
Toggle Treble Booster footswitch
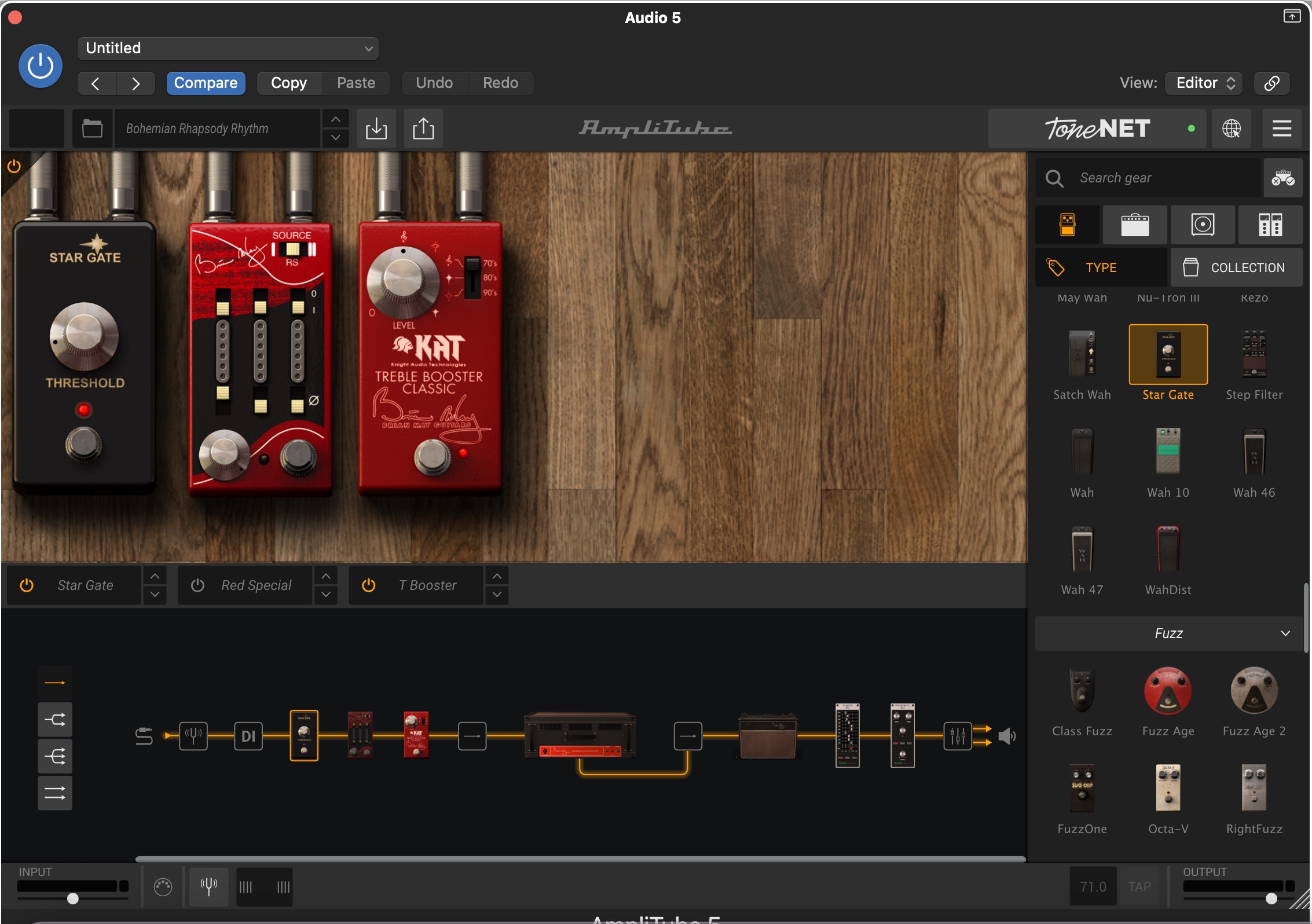[x=431, y=457]
